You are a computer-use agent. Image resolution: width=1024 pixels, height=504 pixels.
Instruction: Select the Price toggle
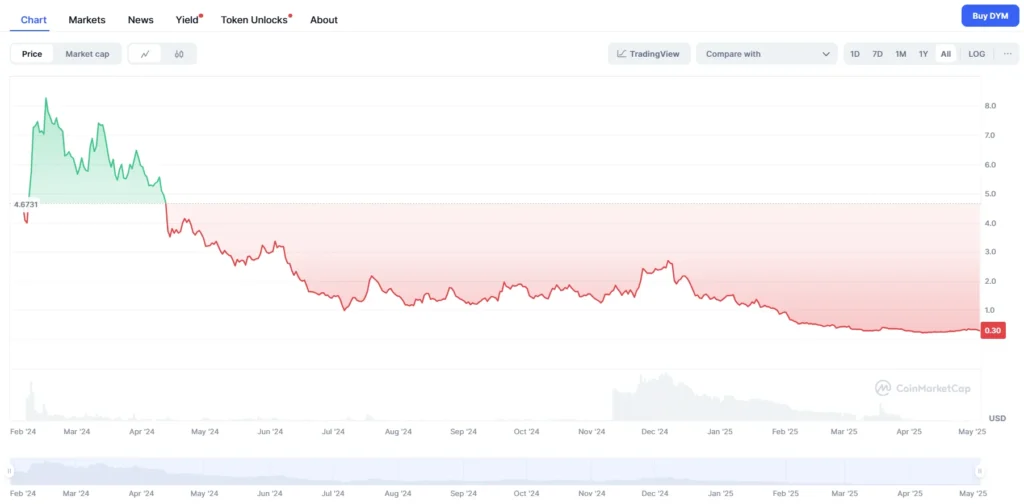[32, 54]
